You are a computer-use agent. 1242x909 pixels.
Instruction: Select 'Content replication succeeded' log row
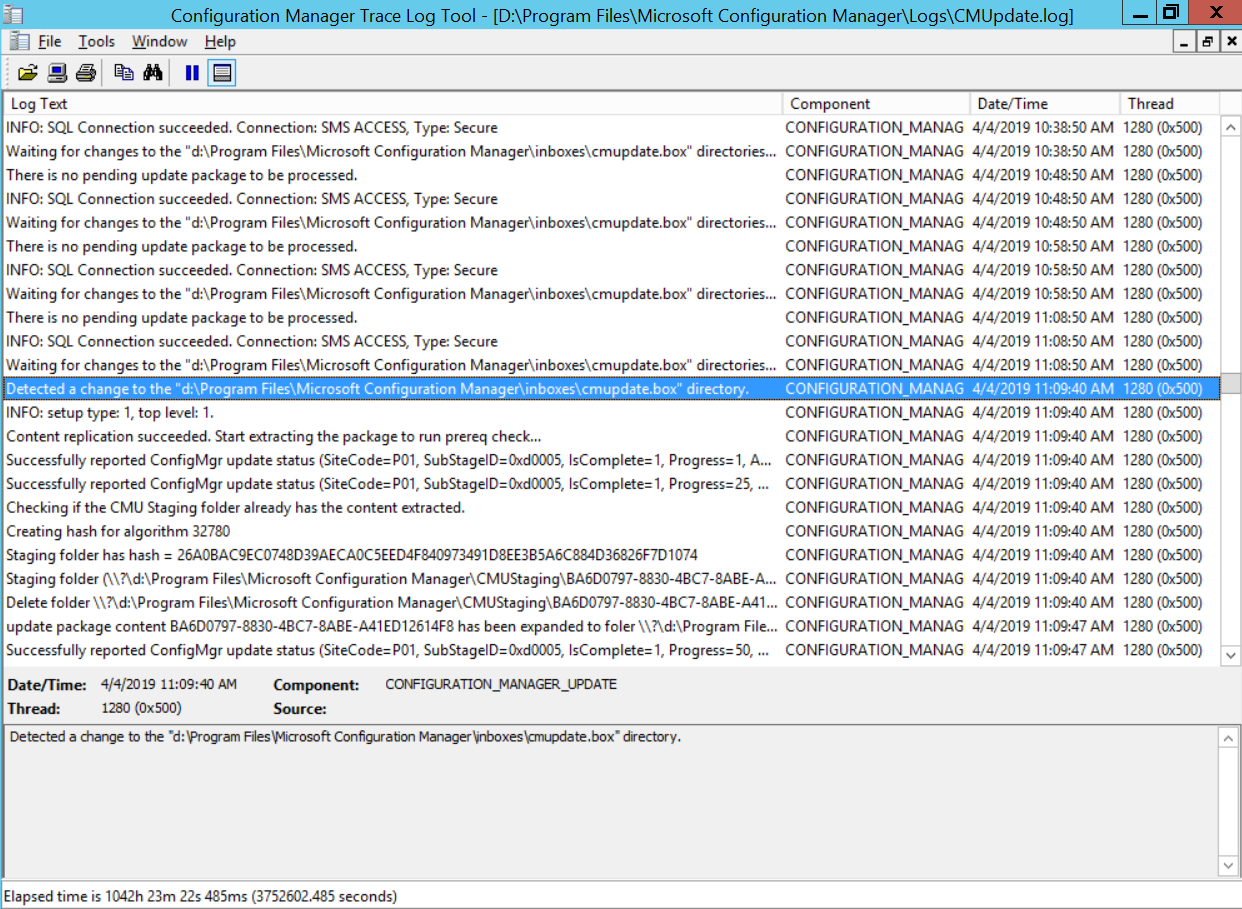[612, 436]
